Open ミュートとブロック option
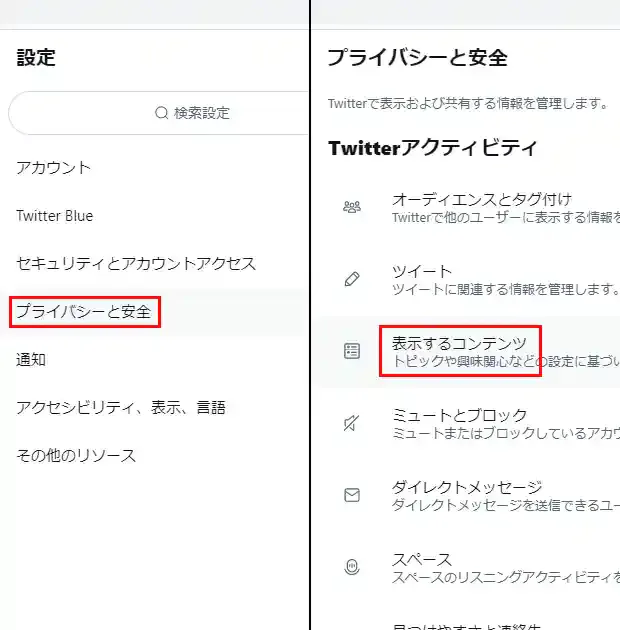Viewport: 620px width, 630px height. 459,415
